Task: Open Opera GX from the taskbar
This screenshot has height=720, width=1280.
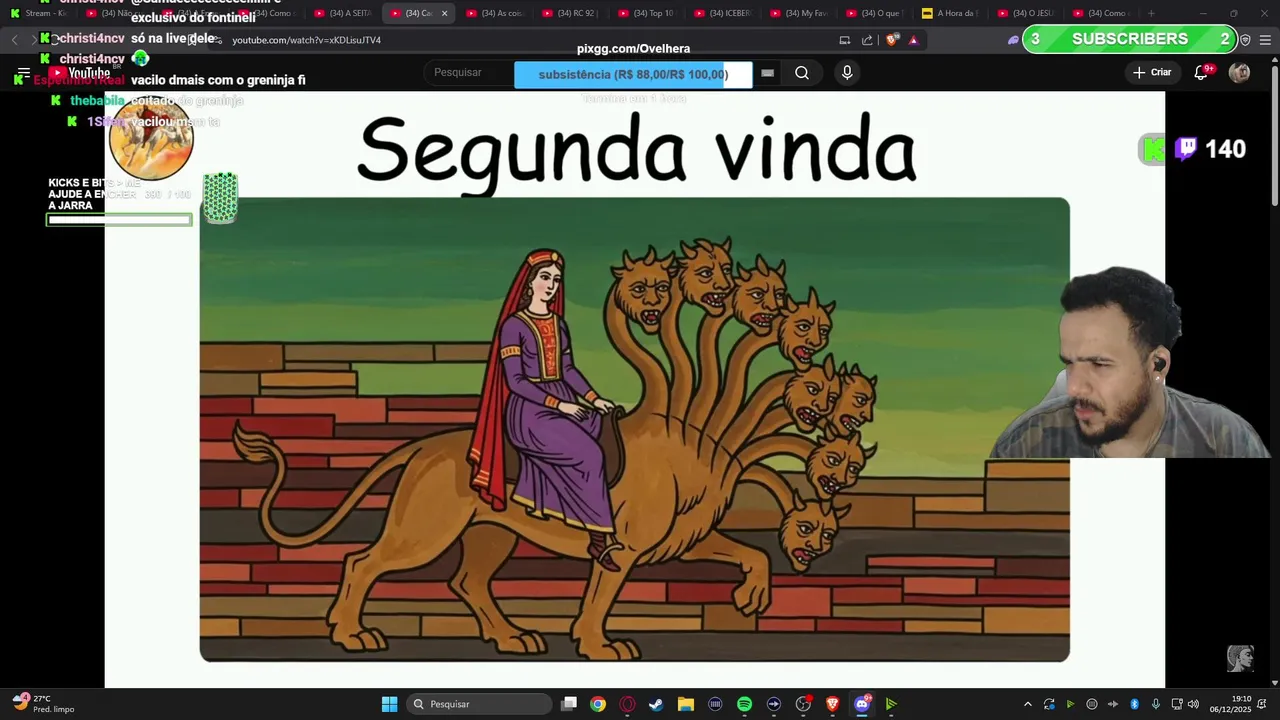Action: point(627,704)
